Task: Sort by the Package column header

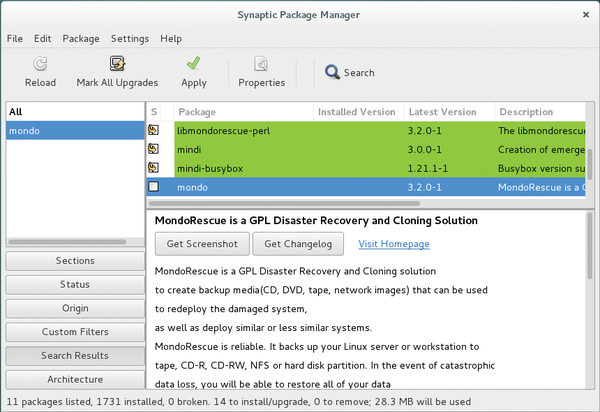Action: (243, 112)
